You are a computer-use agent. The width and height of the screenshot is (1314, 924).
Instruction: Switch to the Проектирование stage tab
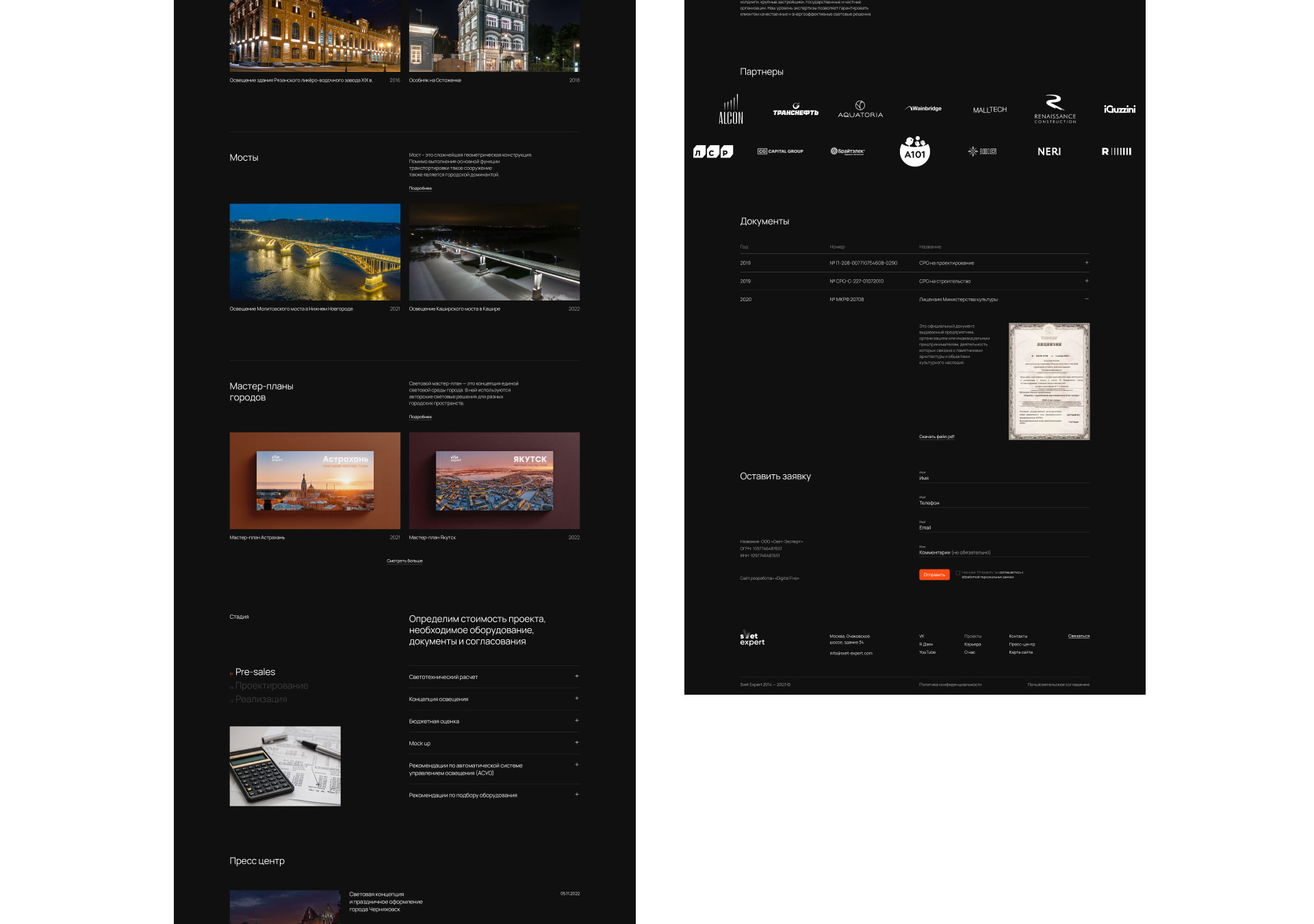point(271,686)
